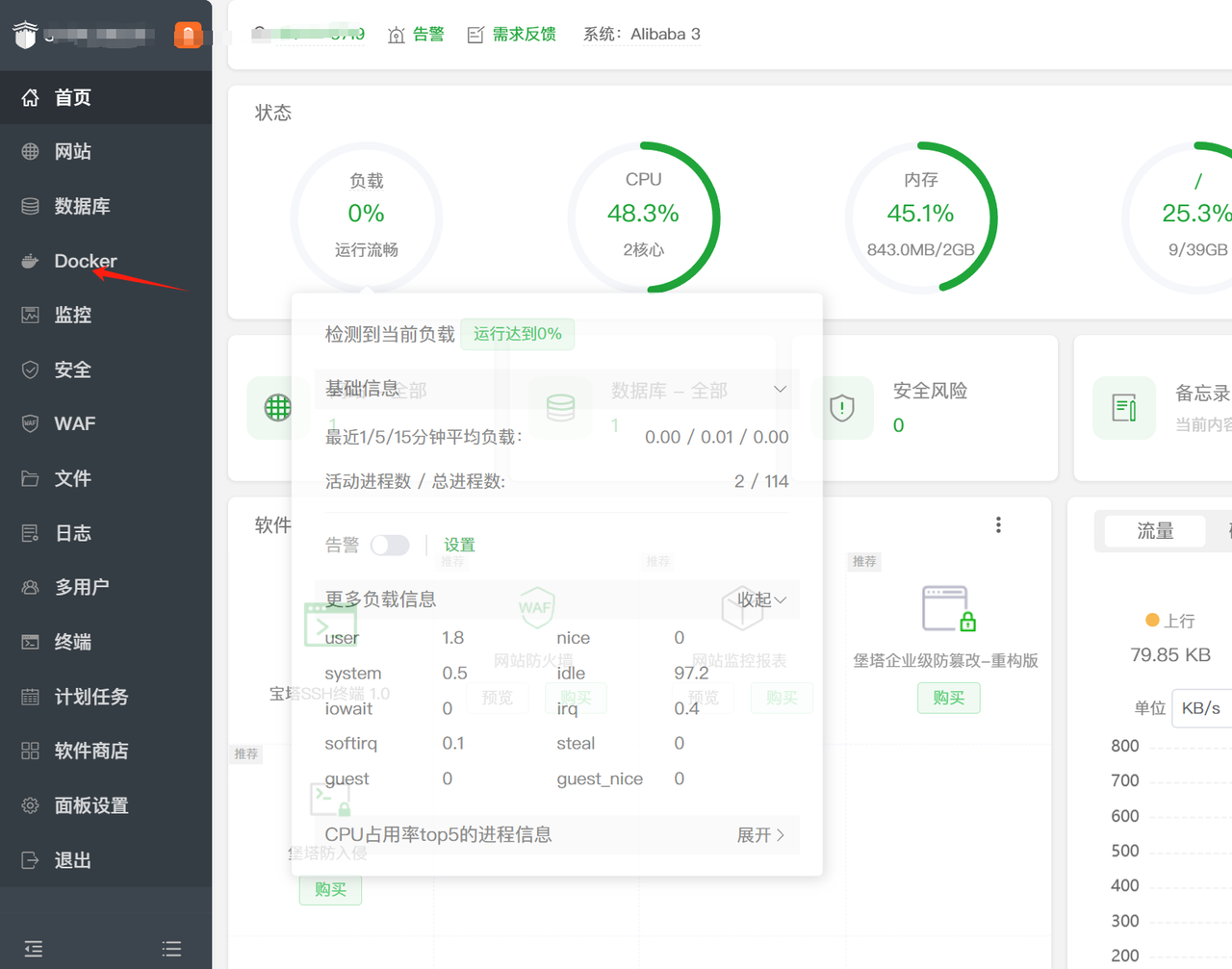The image size is (1232, 969).
Task: Open the 设置 alarm settings link
Action: pos(459,546)
